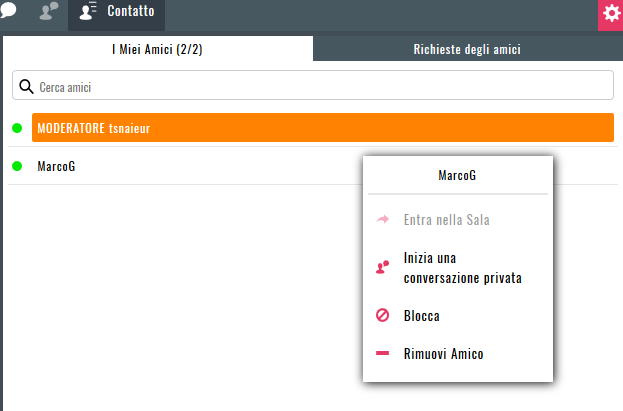Switch to I Miei Amici tab
The width and height of the screenshot is (623, 411).
[158, 49]
